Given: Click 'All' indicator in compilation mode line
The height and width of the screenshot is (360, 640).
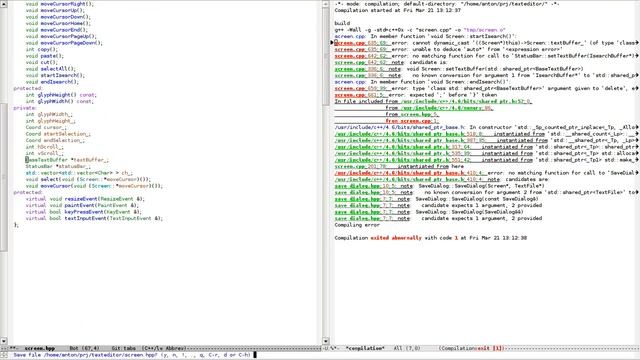Looking at the screenshot, I should pos(398,349).
